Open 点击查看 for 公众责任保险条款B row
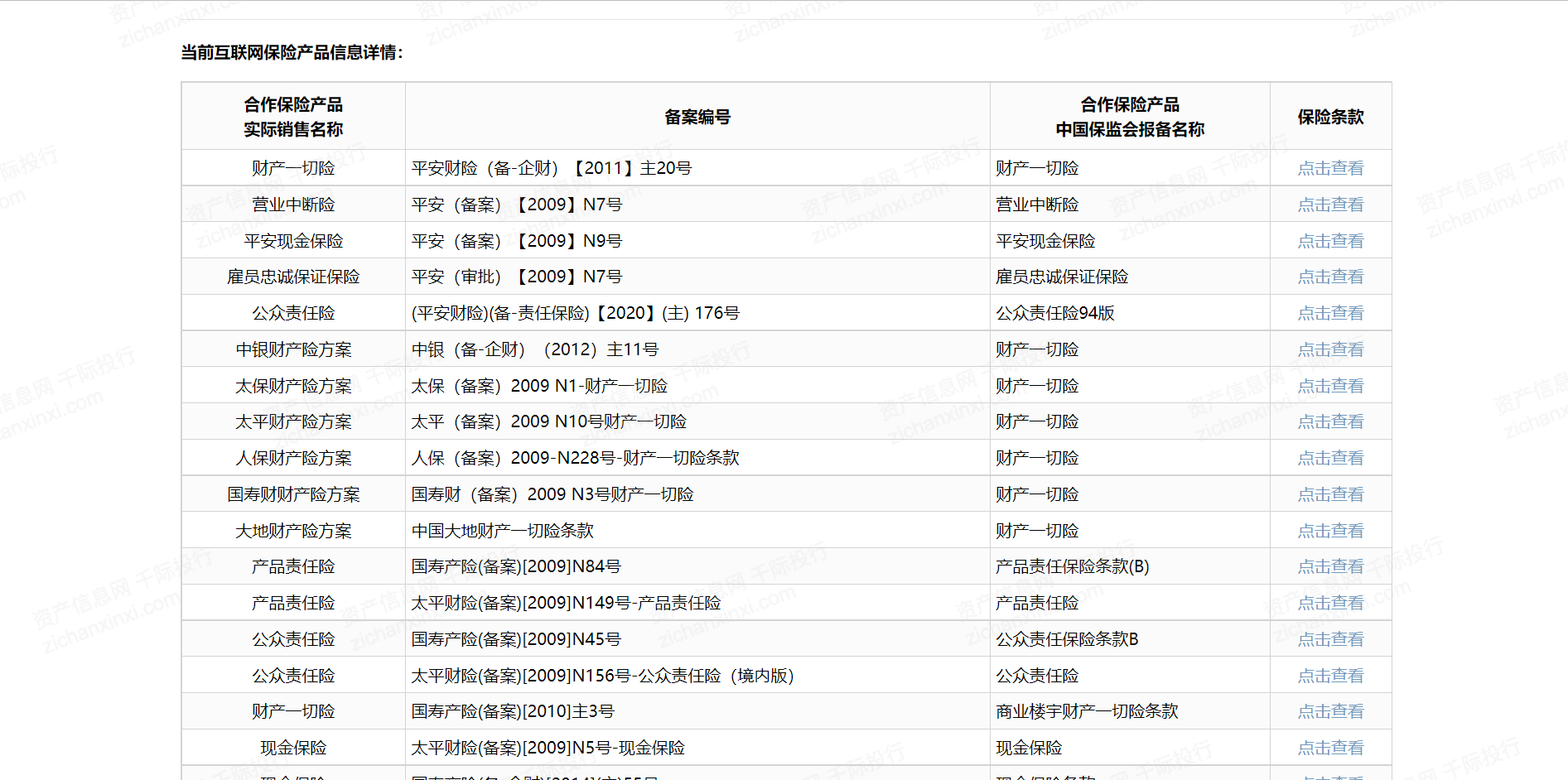Viewport: 1568px width, 780px height. (1330, 639)
